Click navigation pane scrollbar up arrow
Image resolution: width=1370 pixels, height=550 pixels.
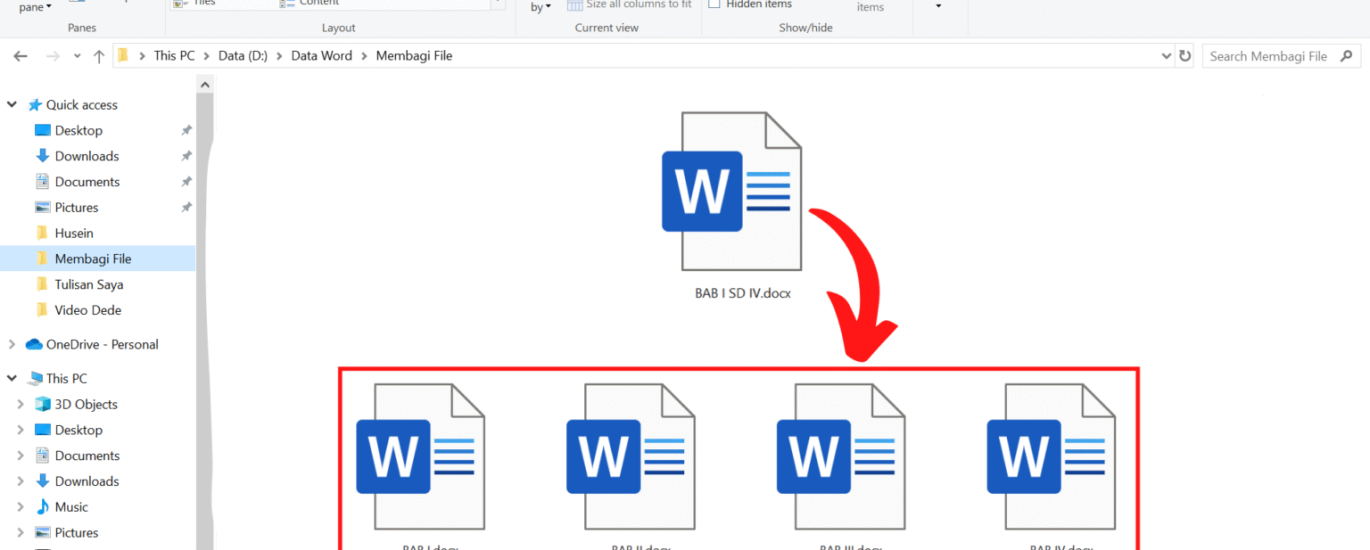pos(205,85)
